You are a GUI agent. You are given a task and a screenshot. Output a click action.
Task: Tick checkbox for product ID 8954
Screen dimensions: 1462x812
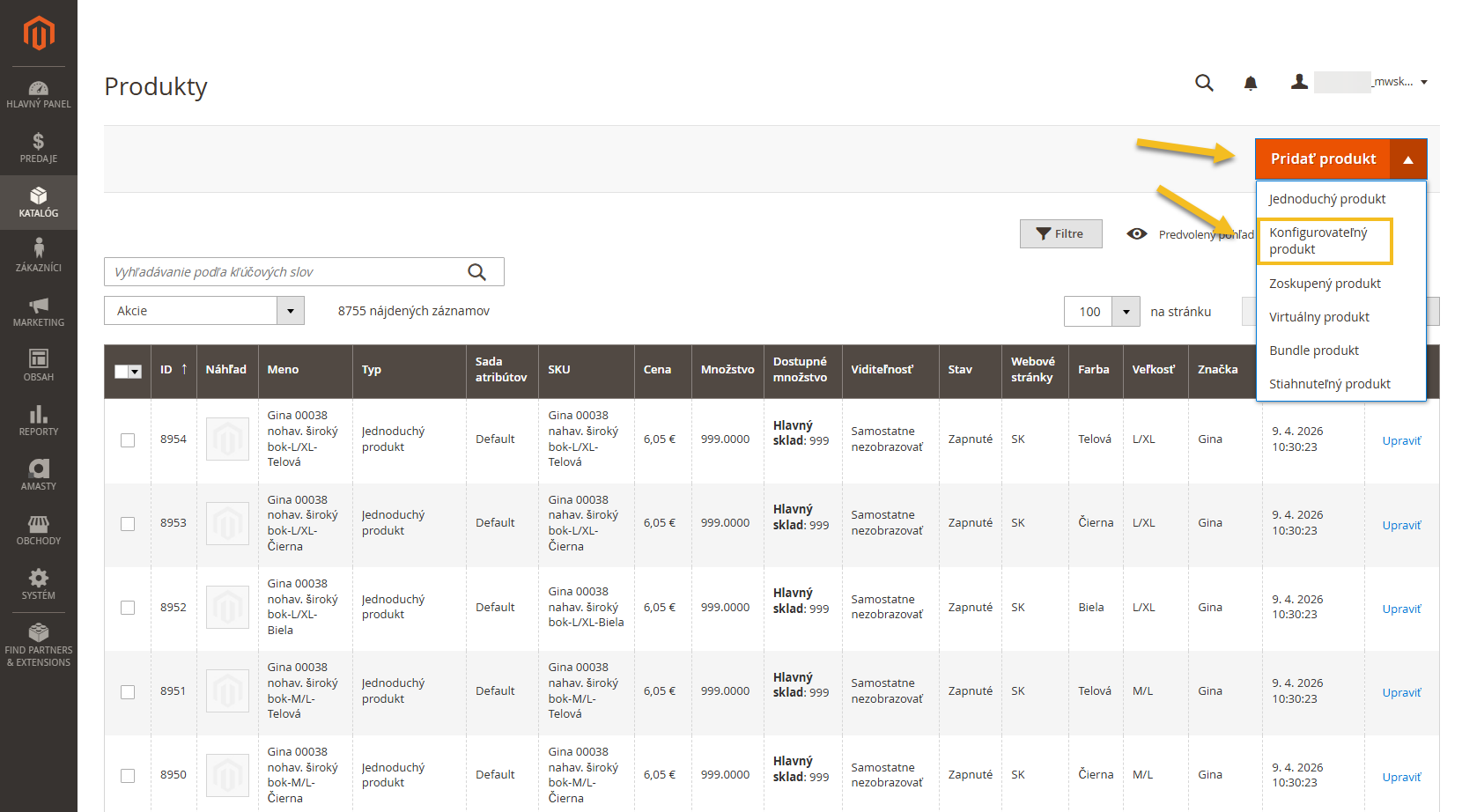[x=128, y=439]
